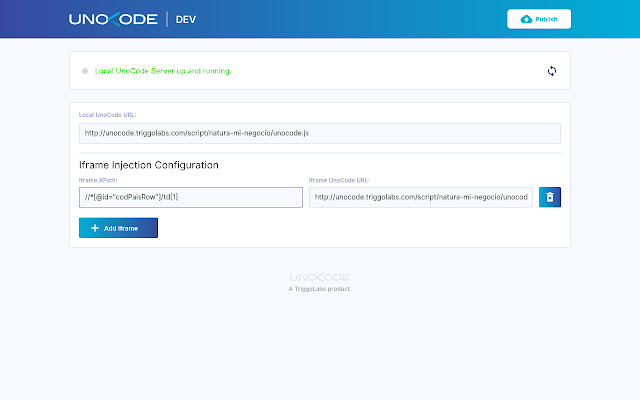Click the DEV label in header

[x=186, y=20]
